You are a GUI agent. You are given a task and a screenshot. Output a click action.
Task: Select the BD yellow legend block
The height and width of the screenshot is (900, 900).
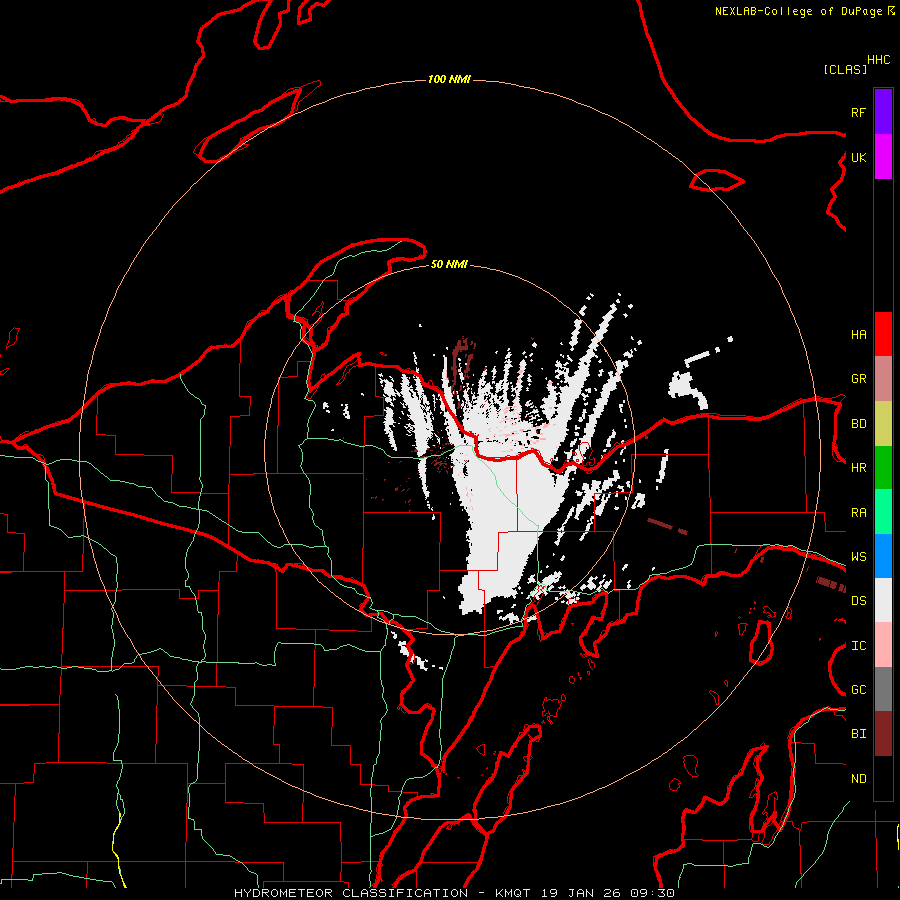883,424
